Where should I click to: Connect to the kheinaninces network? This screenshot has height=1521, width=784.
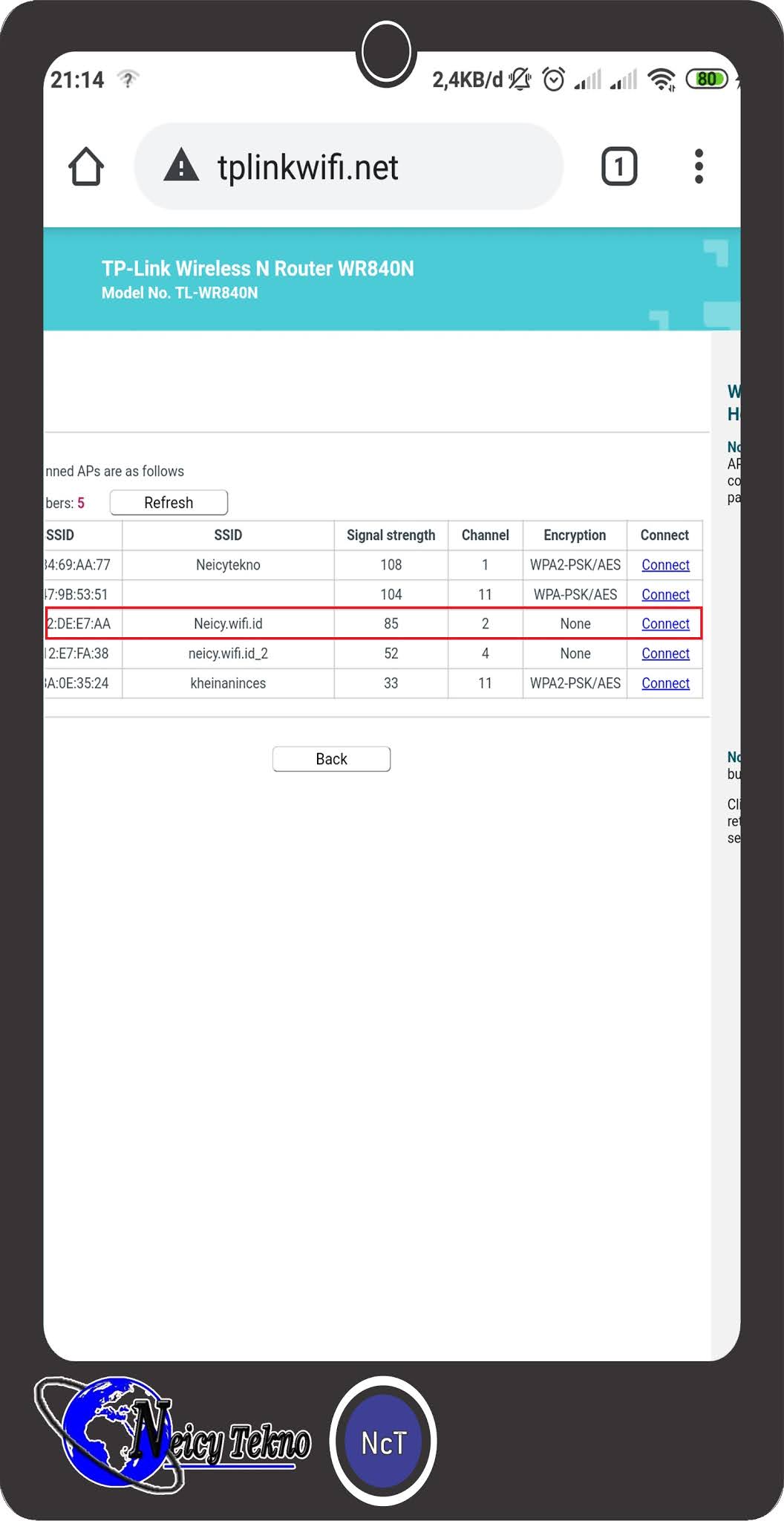tap(665, 683)
